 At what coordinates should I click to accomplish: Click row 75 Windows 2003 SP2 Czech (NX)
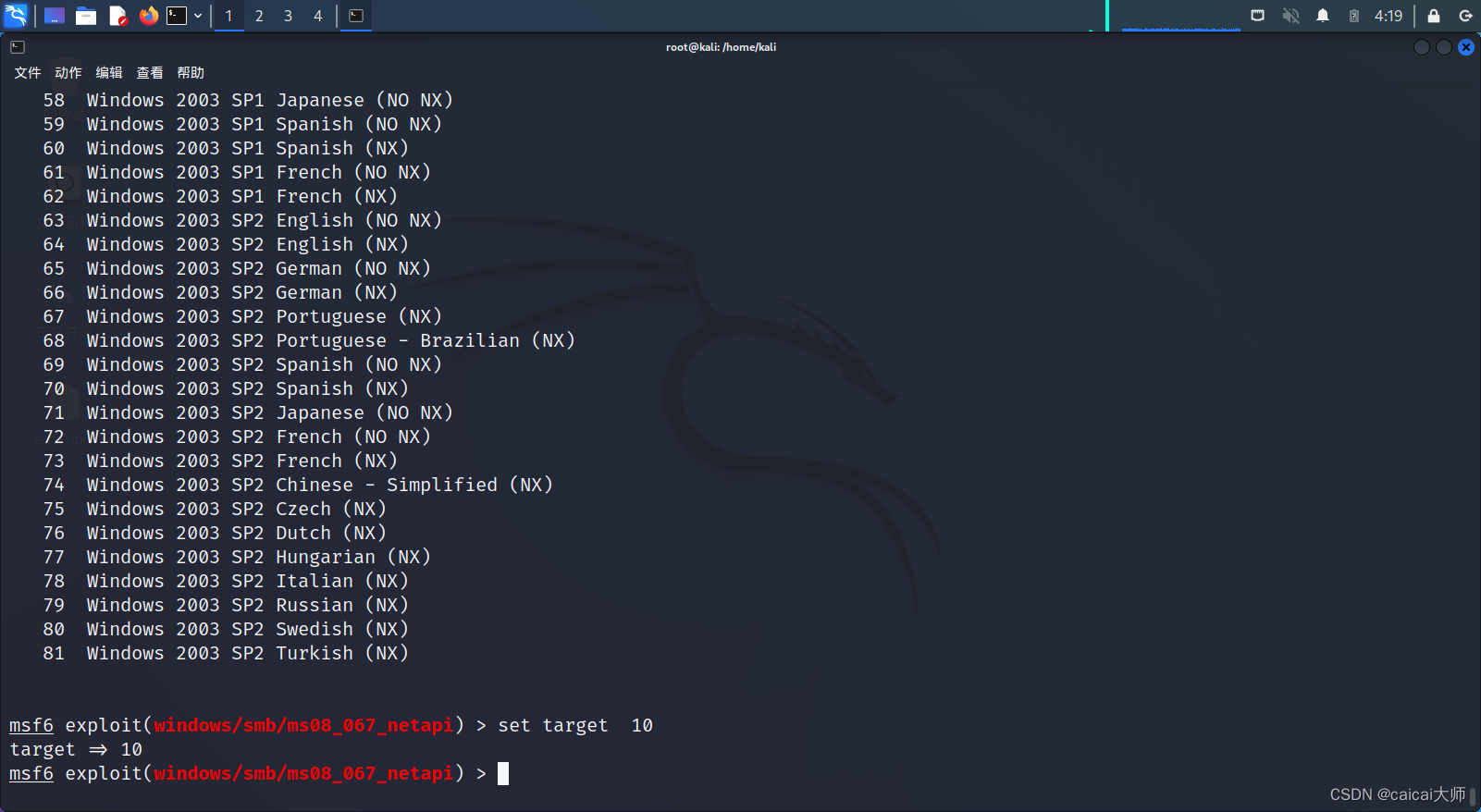pos(215,509)
